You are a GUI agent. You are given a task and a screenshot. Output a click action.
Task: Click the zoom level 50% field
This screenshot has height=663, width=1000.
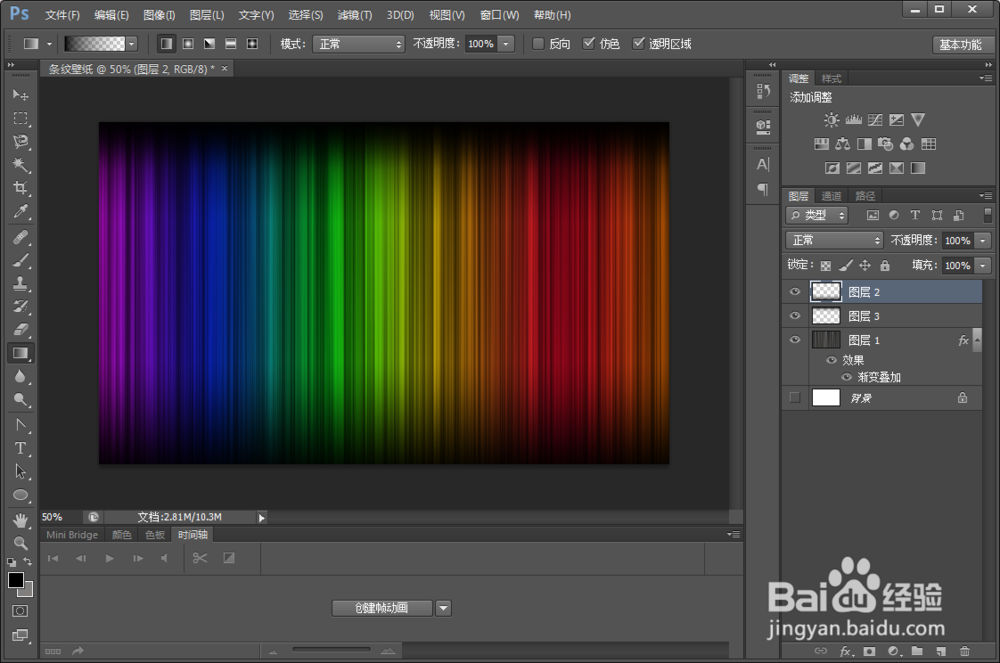point(60,517)
